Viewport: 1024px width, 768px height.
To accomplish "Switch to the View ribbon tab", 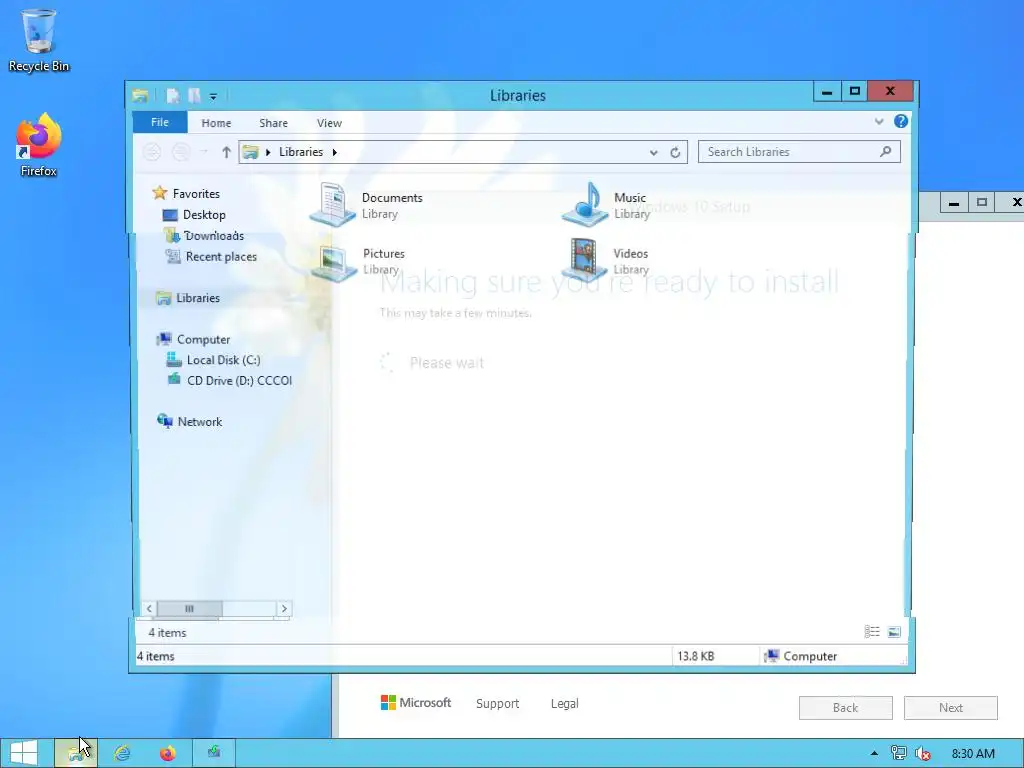I will (x=329, y=123).
